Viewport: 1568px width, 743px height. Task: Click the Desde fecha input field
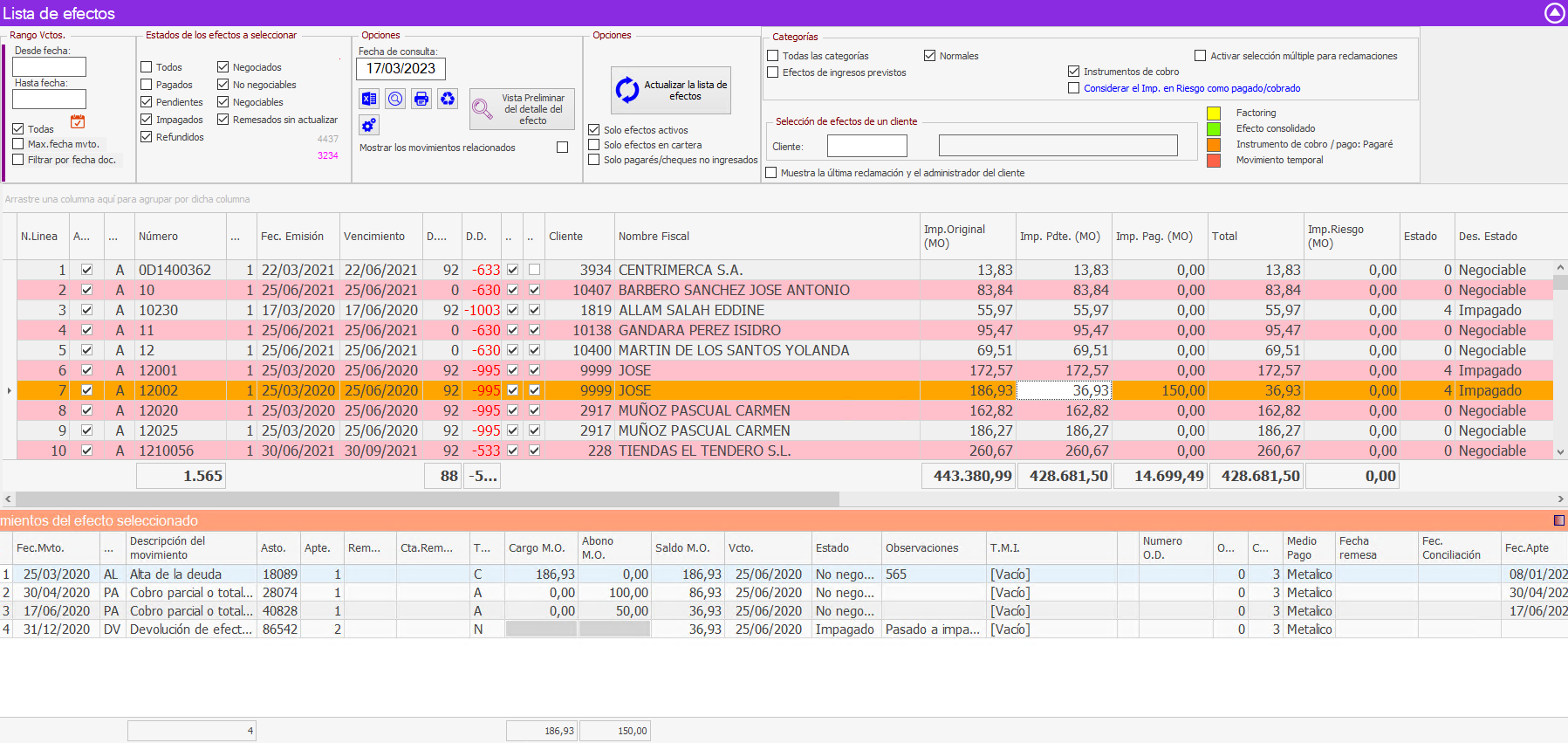point(50,67)
